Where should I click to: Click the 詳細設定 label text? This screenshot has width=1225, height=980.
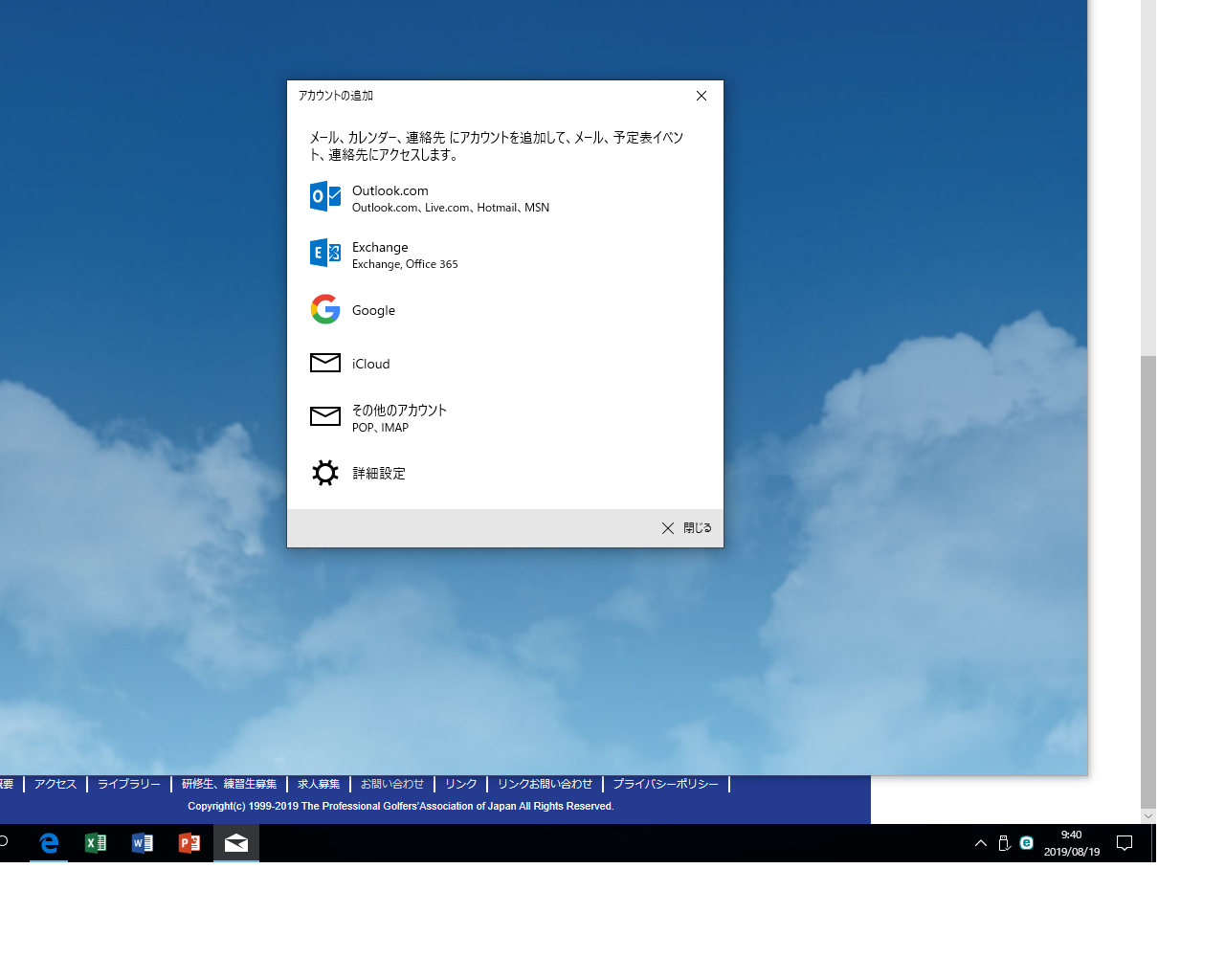379,474
